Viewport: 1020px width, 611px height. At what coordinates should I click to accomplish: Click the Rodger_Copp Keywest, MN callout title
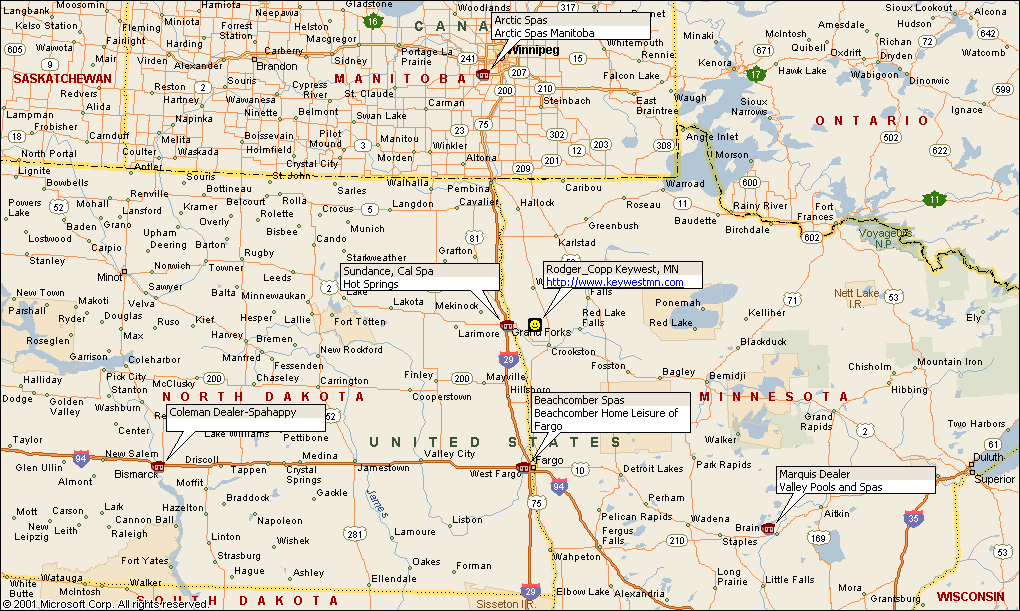(x=612, y=269)
